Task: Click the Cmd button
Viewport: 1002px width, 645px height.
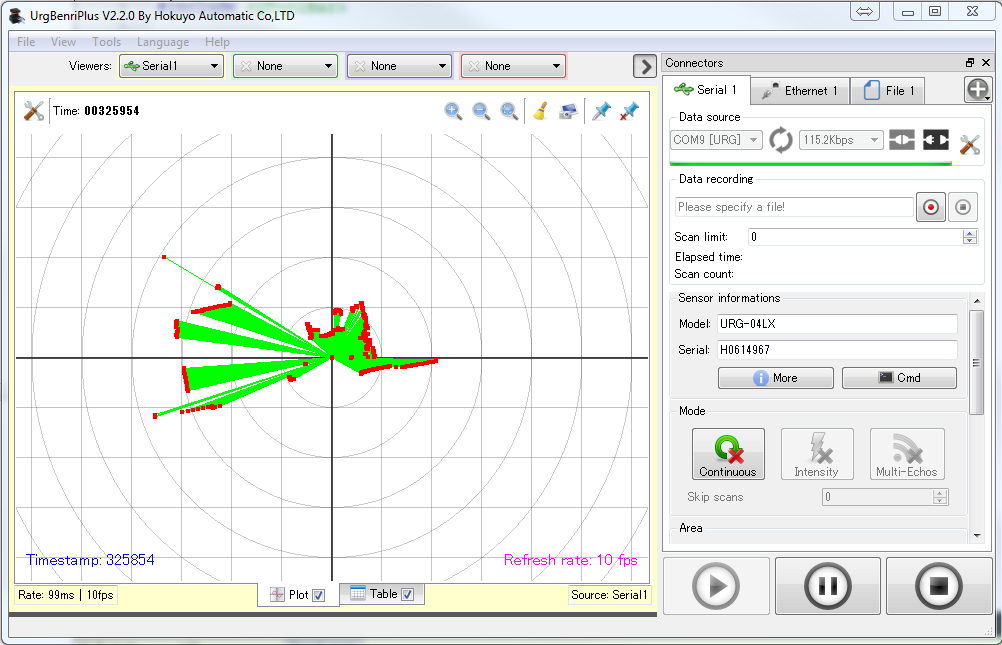Action: [x=899, y=378]
